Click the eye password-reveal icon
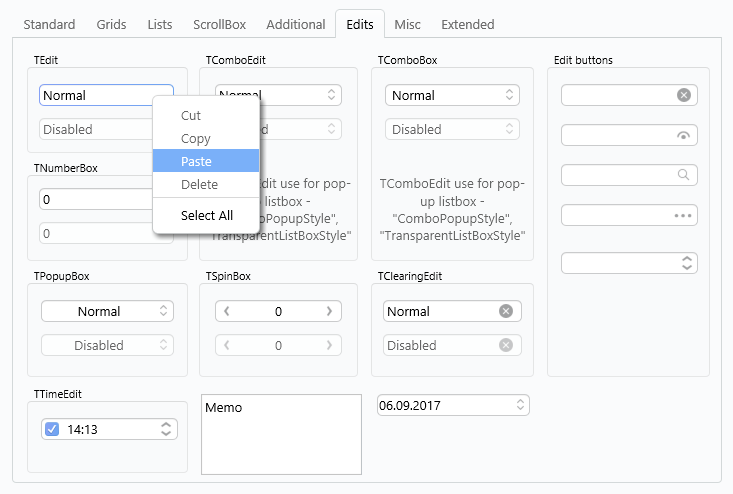The image size is (733, 494). click(683, 136)
